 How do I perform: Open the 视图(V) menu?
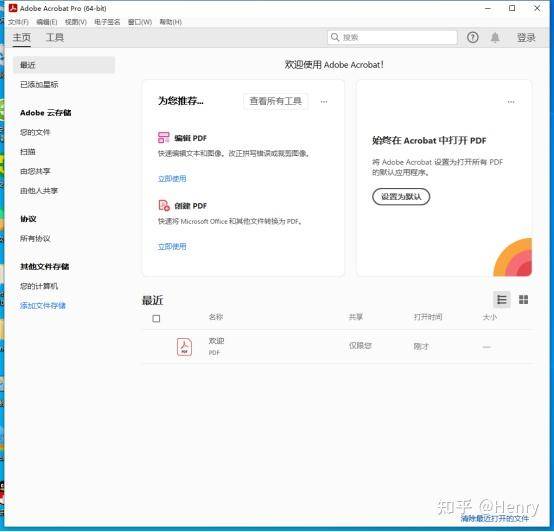point(76,22)
